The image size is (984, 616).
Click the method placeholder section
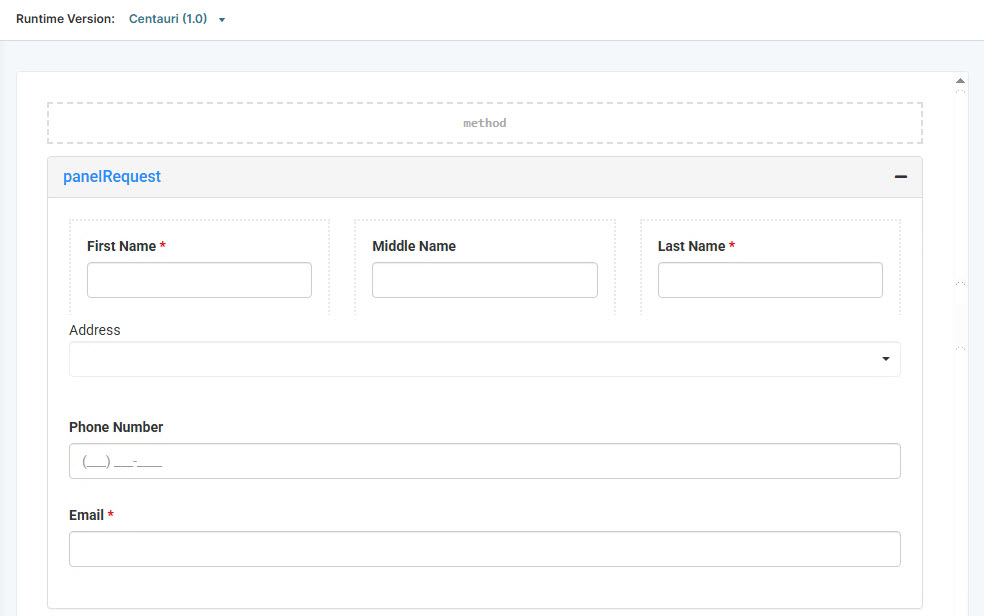pos(484,122)
